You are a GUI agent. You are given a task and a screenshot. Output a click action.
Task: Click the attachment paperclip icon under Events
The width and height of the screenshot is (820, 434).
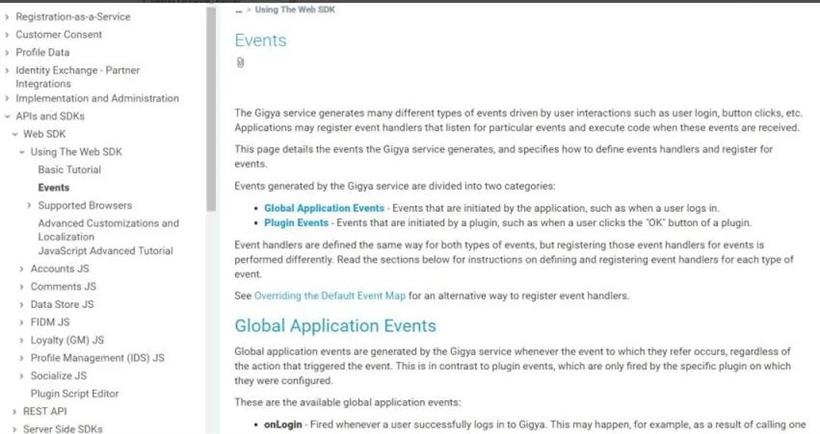tap(240, 63)
